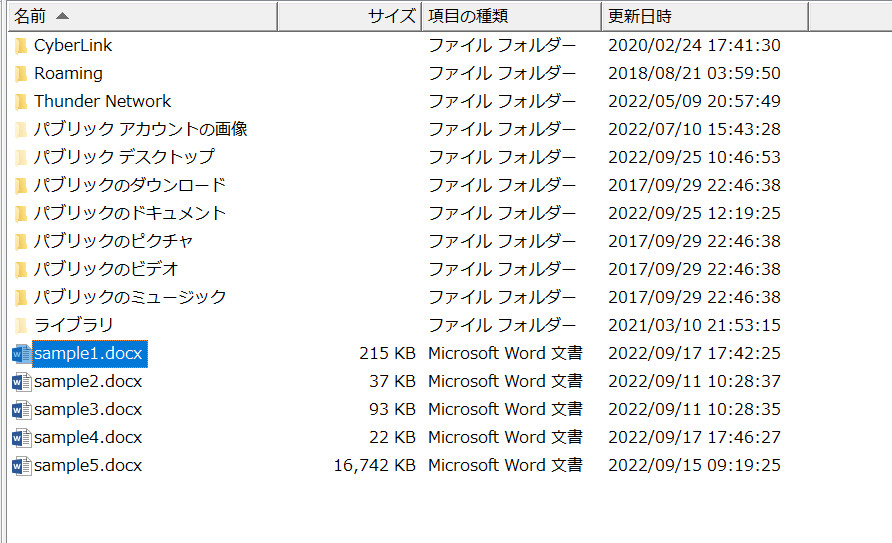Select the sample2.docx Word file icon

point(21,382)
